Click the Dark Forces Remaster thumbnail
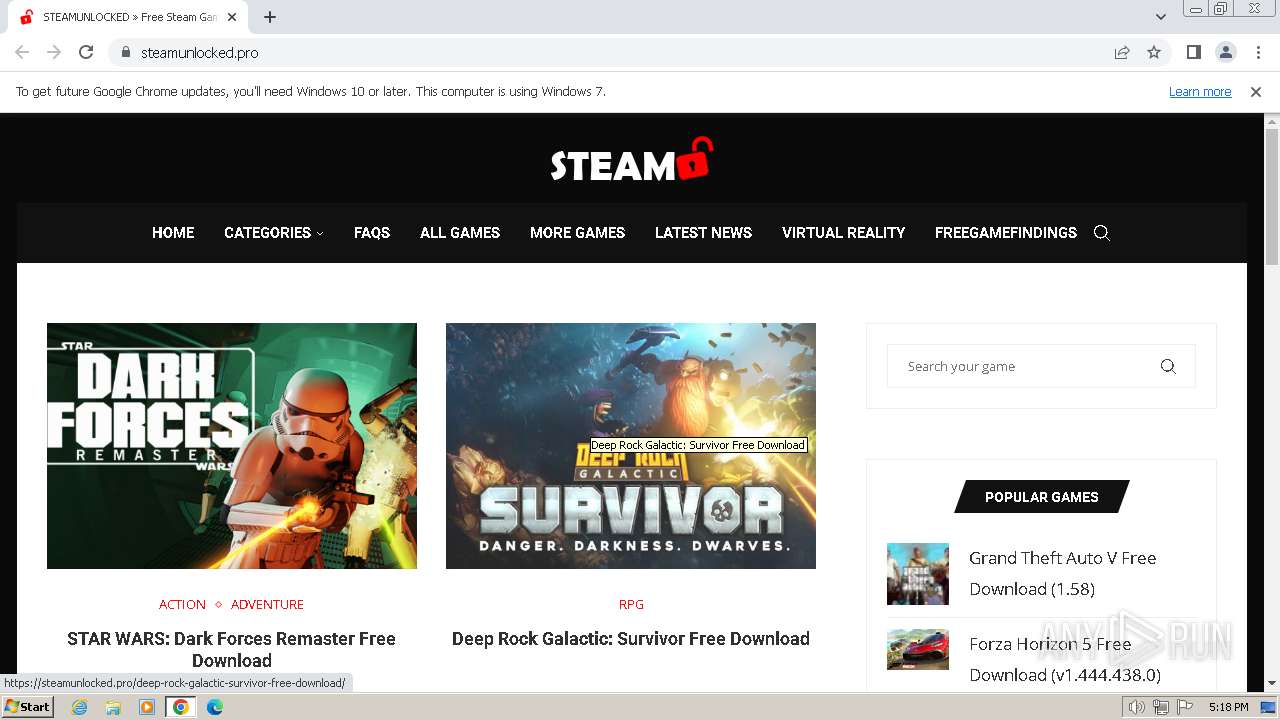The width and height of the screenshot is (1280, 720). pos(232,446)
